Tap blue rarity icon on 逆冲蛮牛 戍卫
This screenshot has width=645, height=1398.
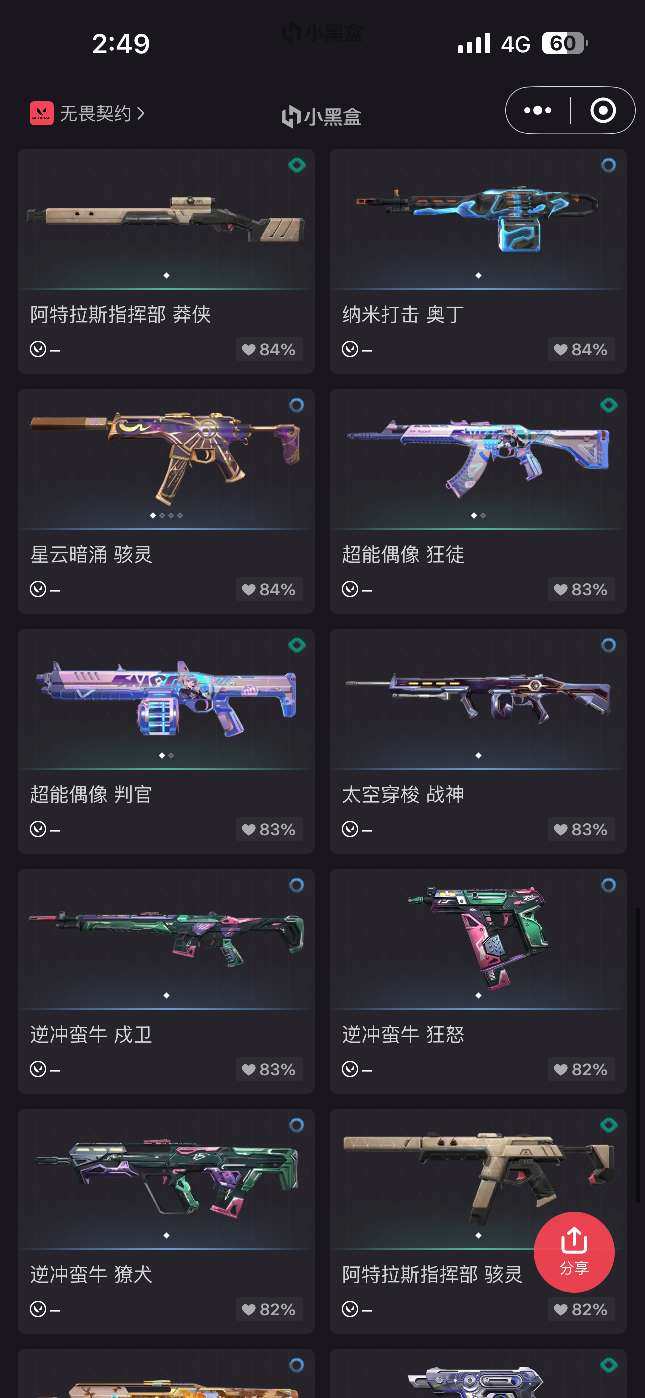pyautogui.click(x=296, y=885)
